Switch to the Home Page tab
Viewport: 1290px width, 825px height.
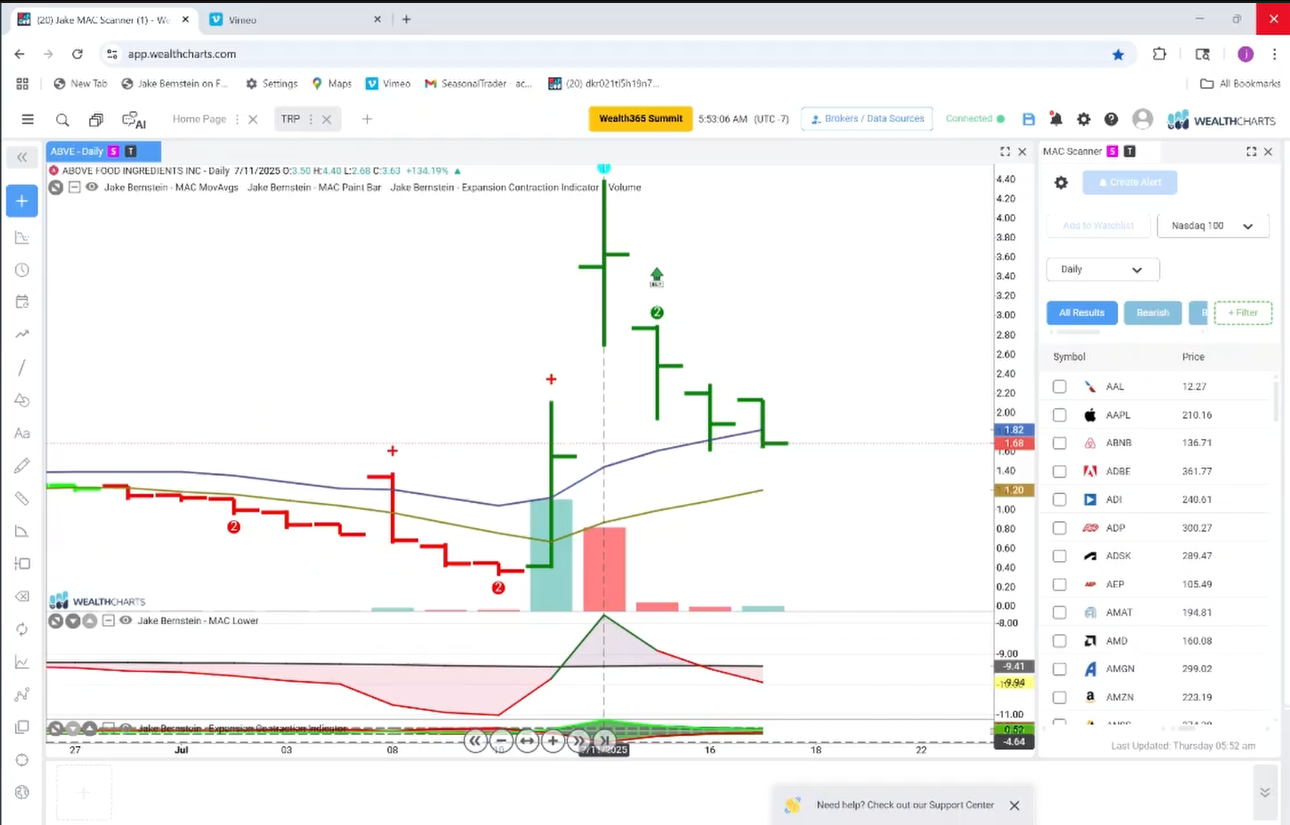(199, 119)
